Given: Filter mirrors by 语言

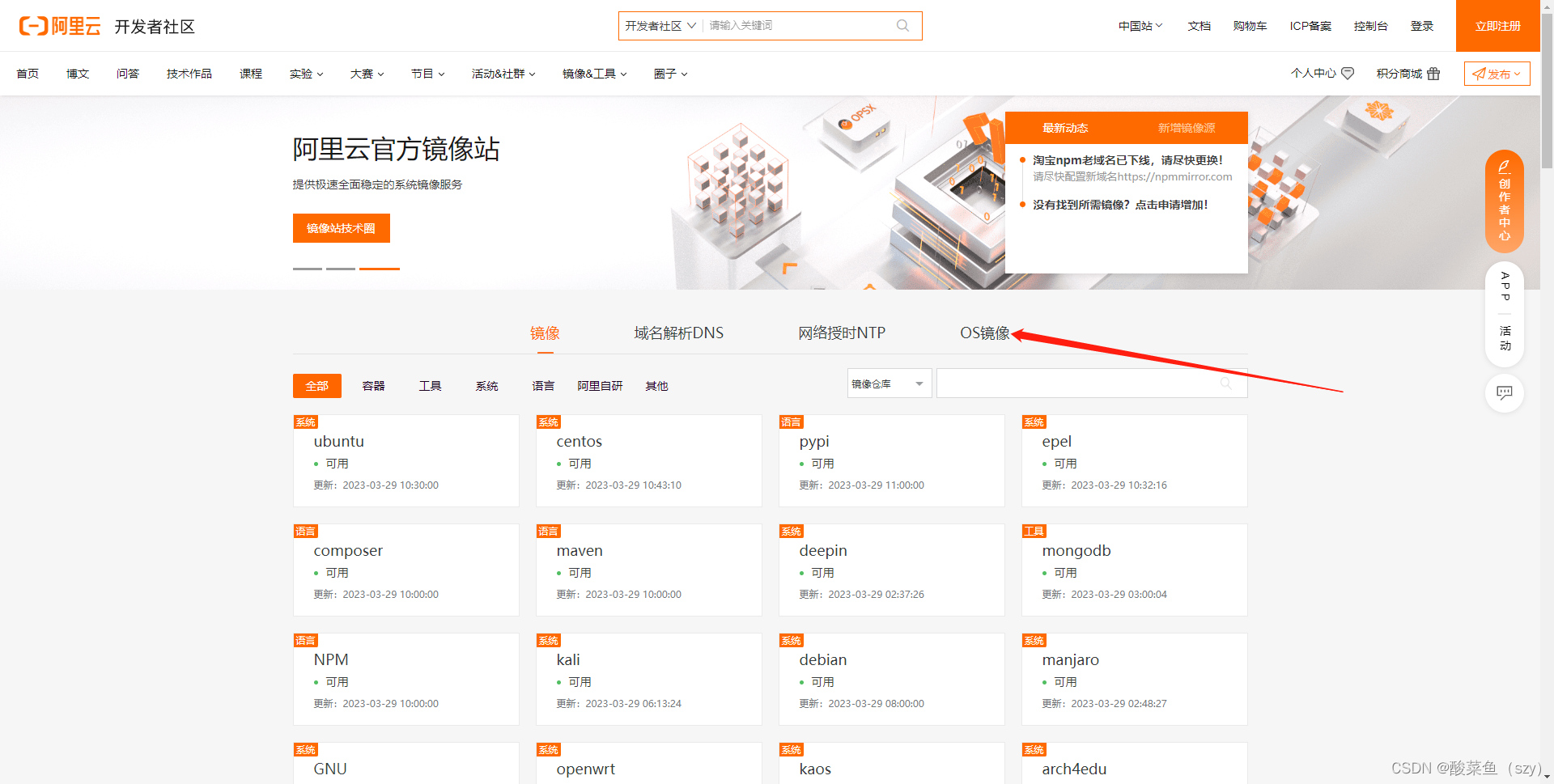Looking at the screenshot, I should (543, 386).
